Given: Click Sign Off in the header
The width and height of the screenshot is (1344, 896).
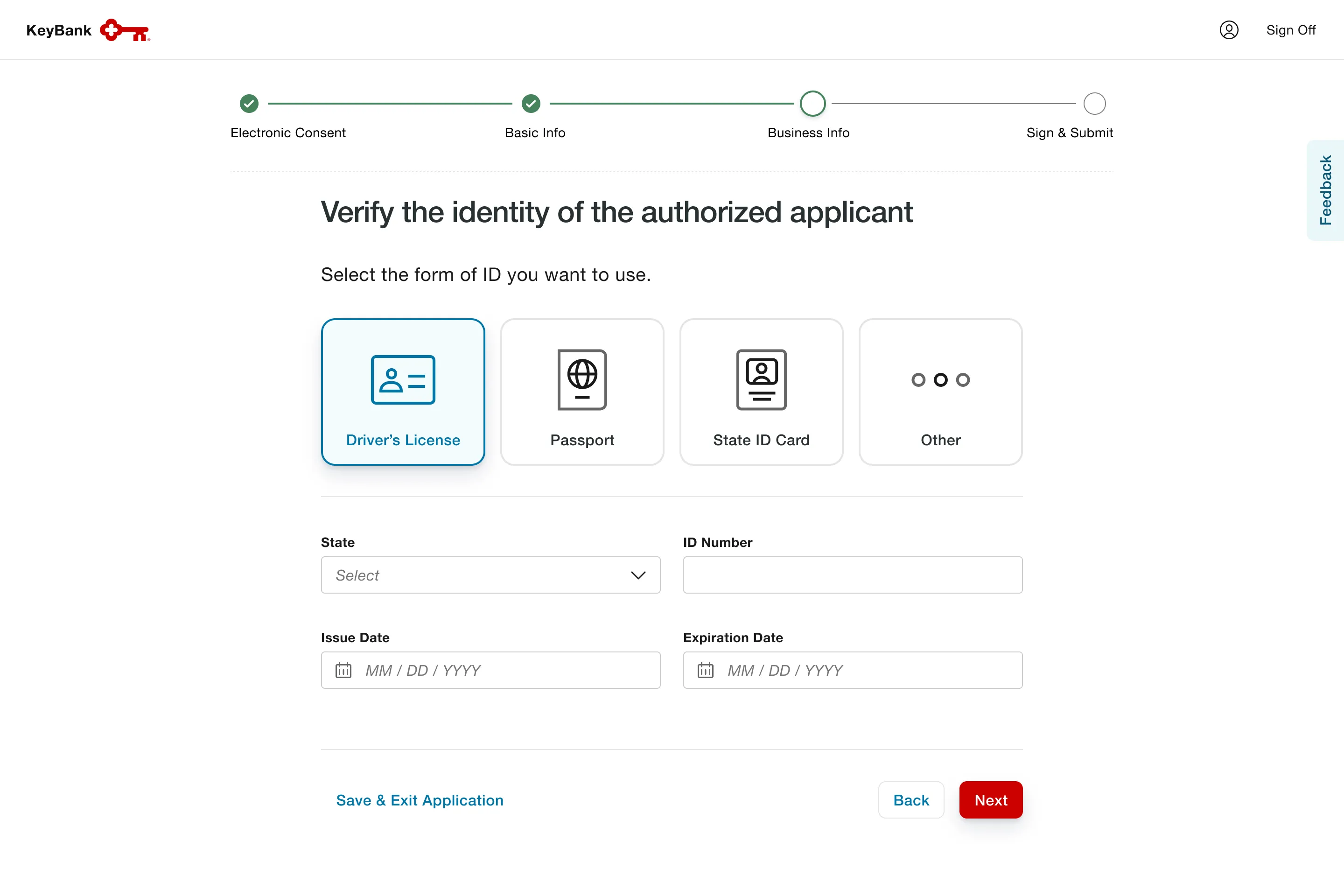Looking at the screenshot, I should (1291, 30).
